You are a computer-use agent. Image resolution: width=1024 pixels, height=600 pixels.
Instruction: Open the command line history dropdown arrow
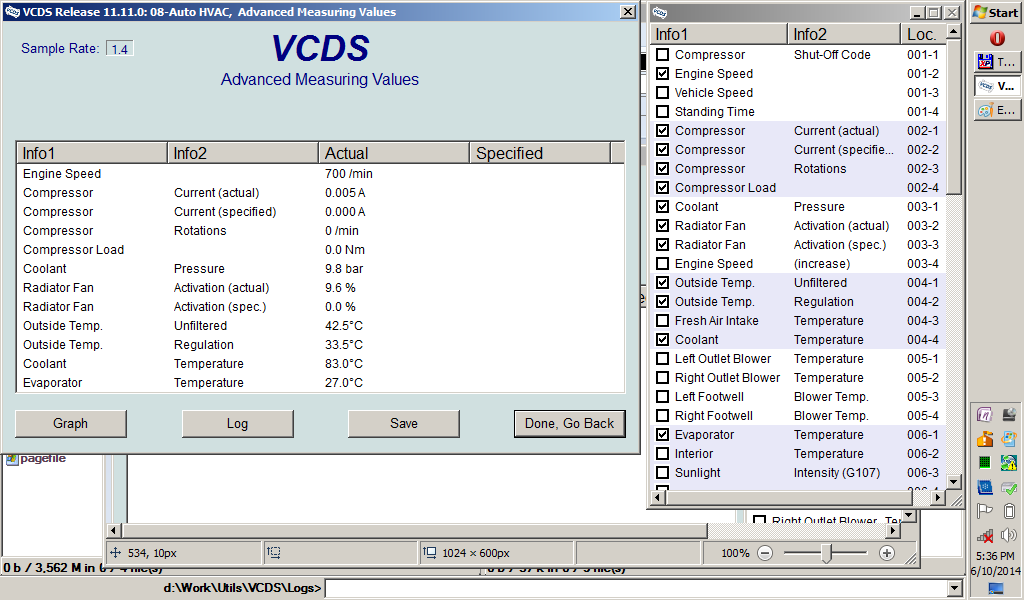coord(955,588)
